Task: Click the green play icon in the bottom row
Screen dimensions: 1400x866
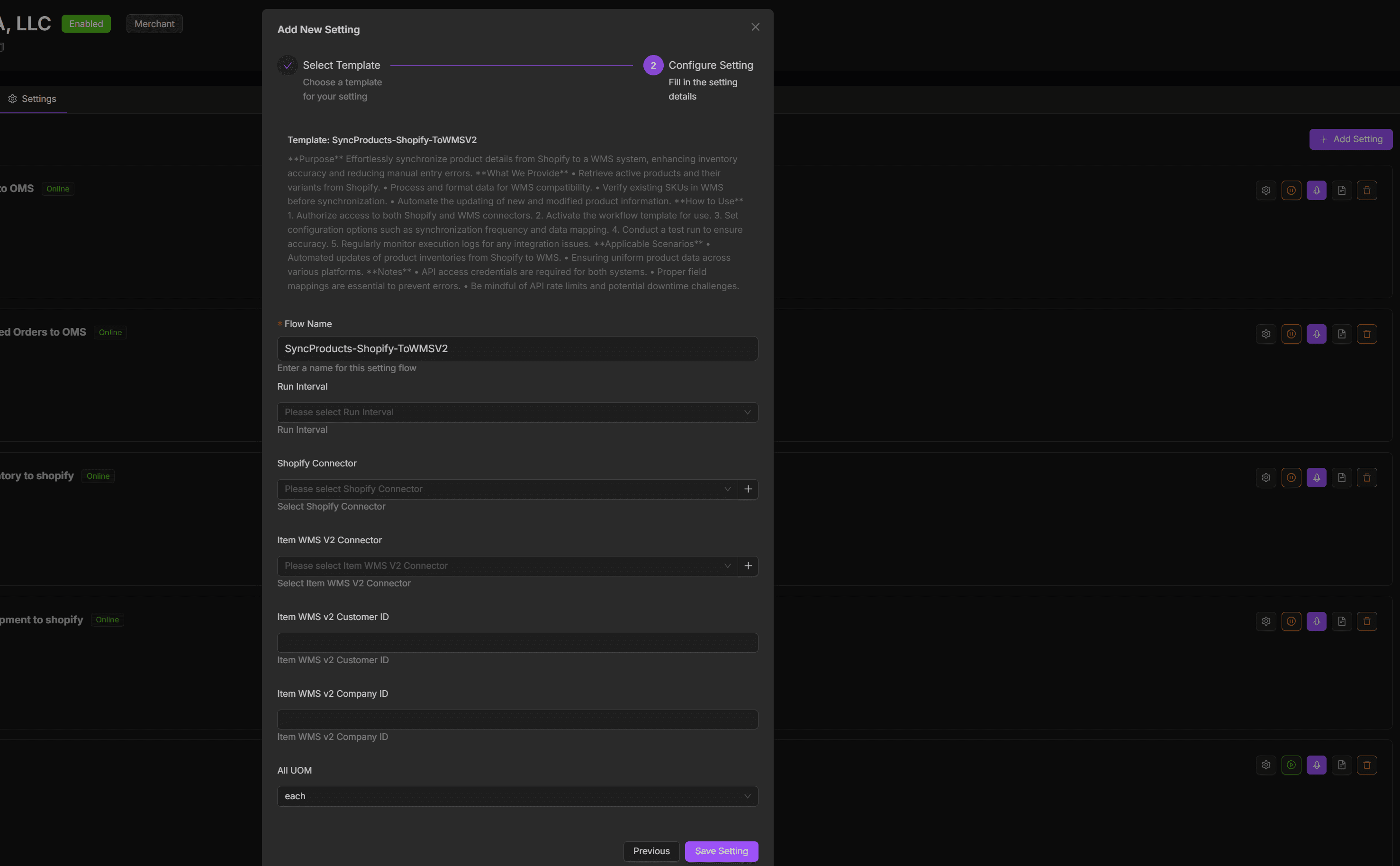Action: pyautogui.click(x=1291, y=765)
